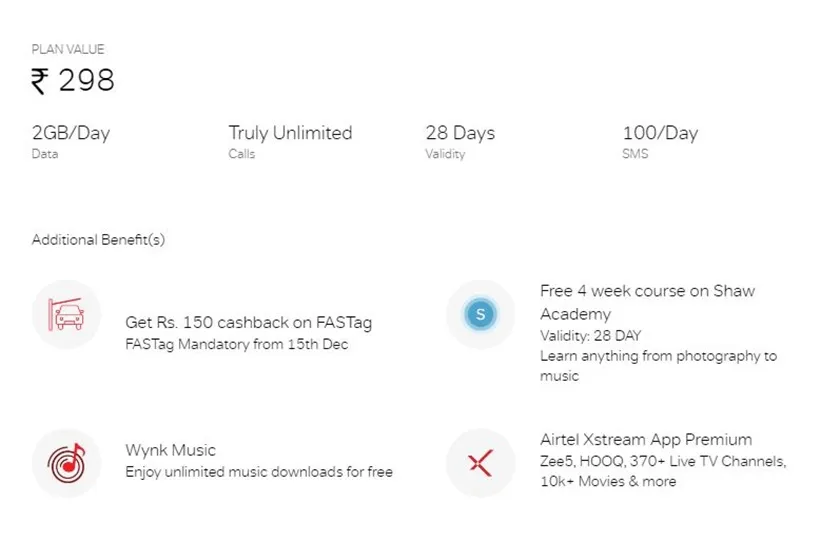Click the ₹ 298 plan value amount
The width and height of the screenshot is (820, 540).
73,81
